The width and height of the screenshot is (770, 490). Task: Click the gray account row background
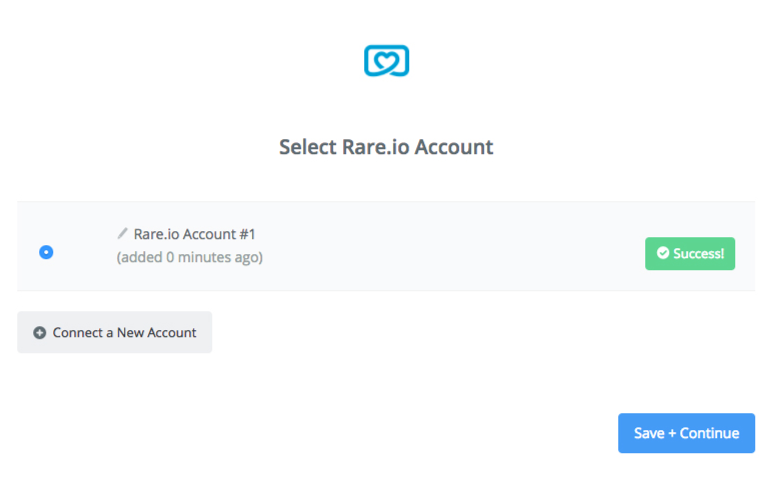point(386,246)
